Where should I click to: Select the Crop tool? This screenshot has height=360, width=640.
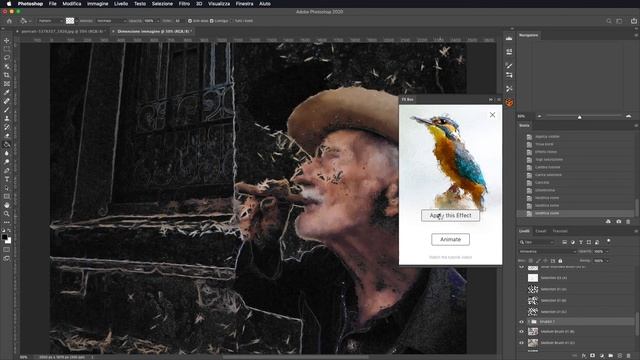tap(7, 75)
